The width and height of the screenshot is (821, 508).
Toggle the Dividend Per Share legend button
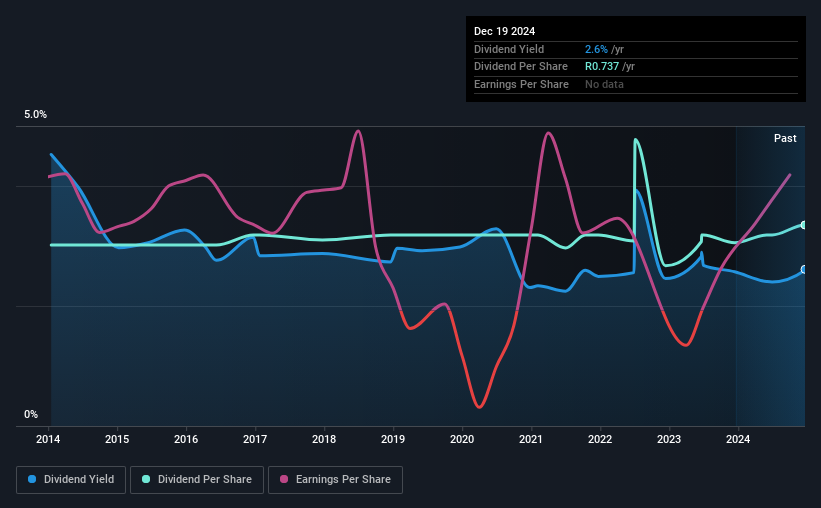point(197,480)
